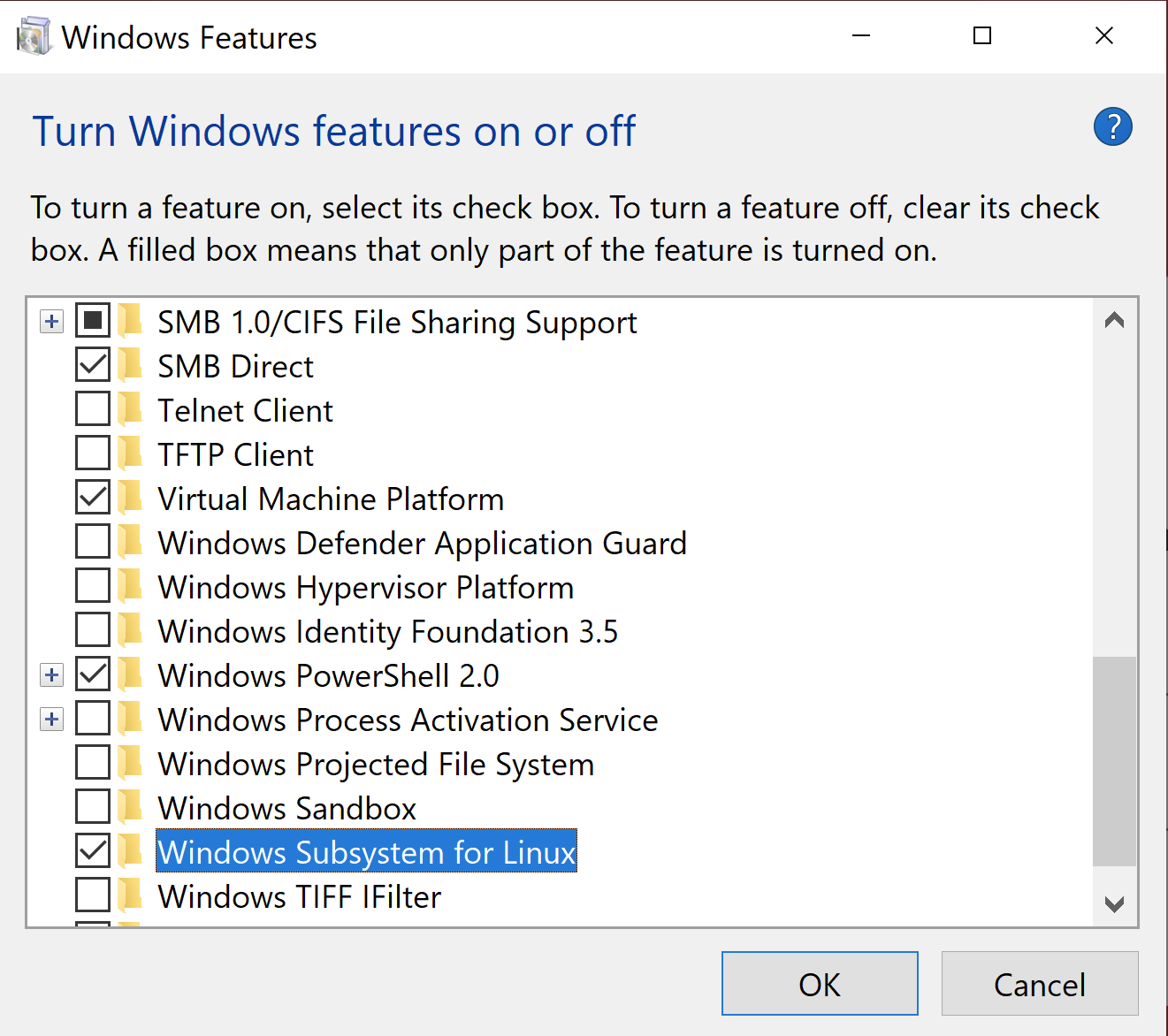Click the scrollbar up arrow
The height and width of the screenshot is (1036, 1168).
click(x=1114, y=320)
